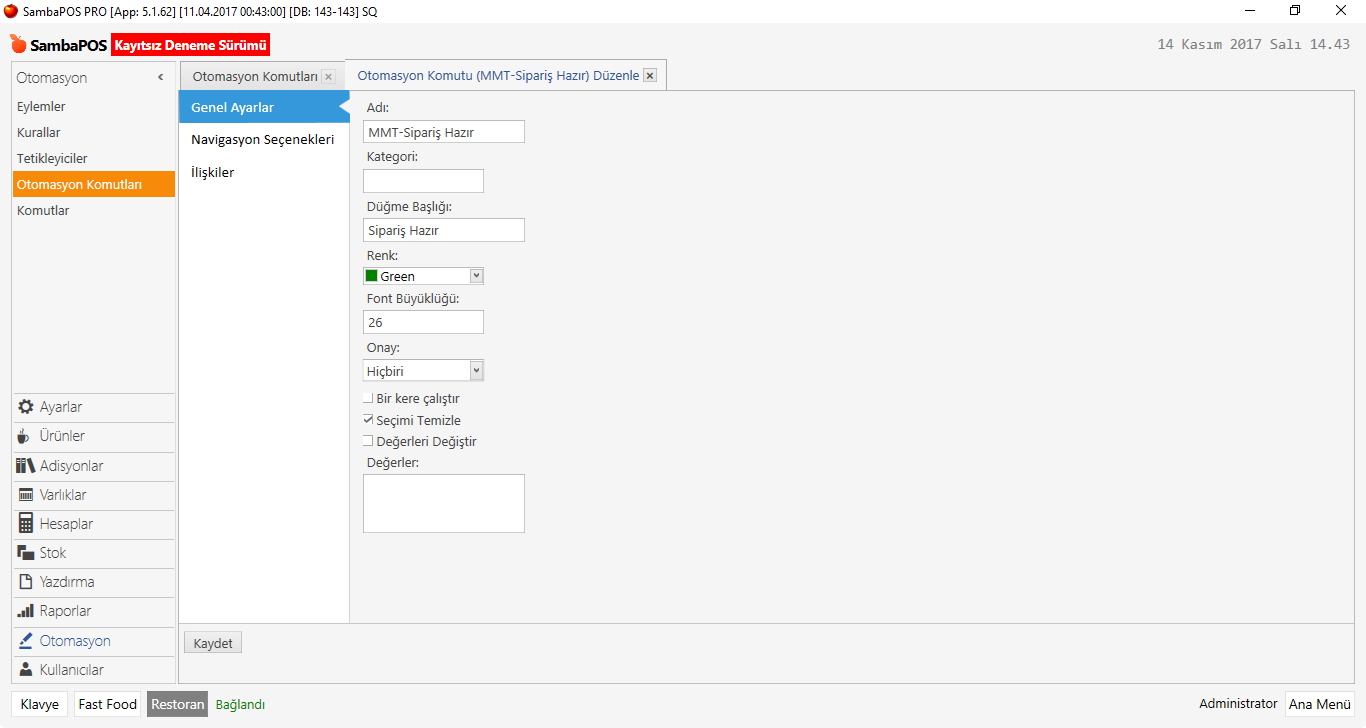1366x728 pixels.
Task: Click the Raporlar bar chart icon
Action: (x=26, y=611)
